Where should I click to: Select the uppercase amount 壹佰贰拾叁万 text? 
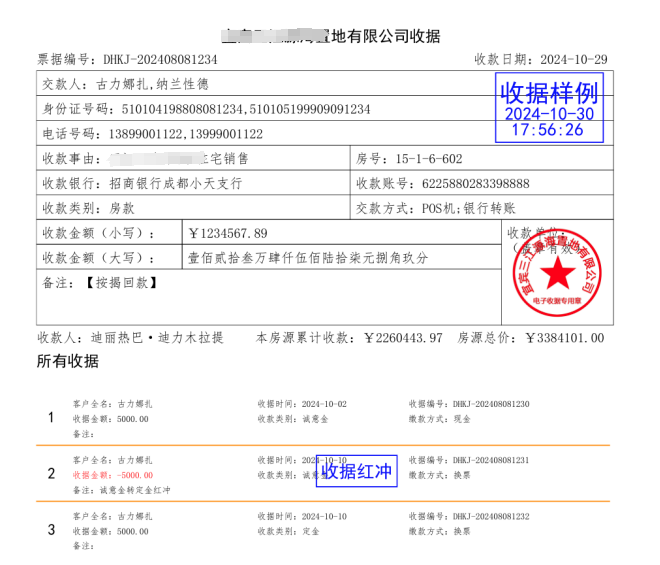[227, 258]
